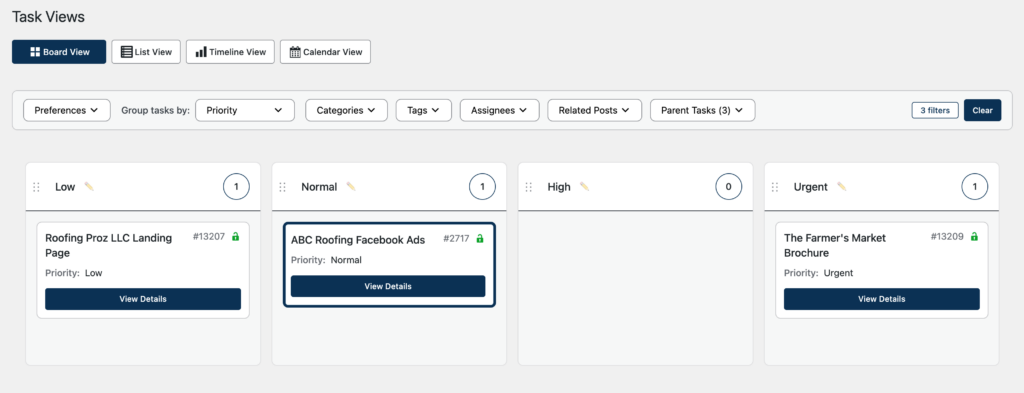Screen dimensions: 1024x393
Task: Grab the drag handle of the High column
Action: [x=529, y=187]
